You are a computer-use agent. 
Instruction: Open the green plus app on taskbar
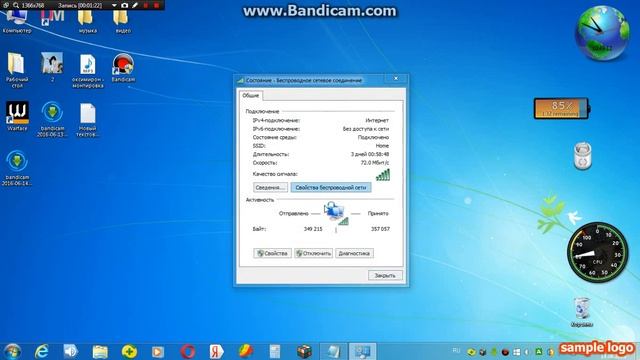(x=129, y=351)
